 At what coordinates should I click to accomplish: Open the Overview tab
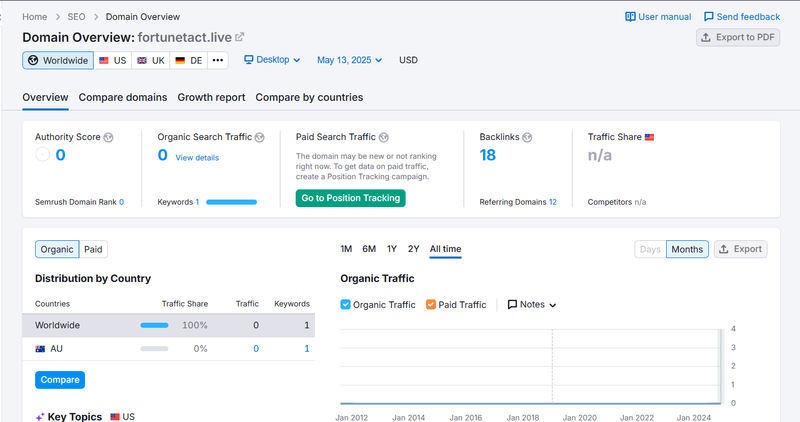point(45,97)
